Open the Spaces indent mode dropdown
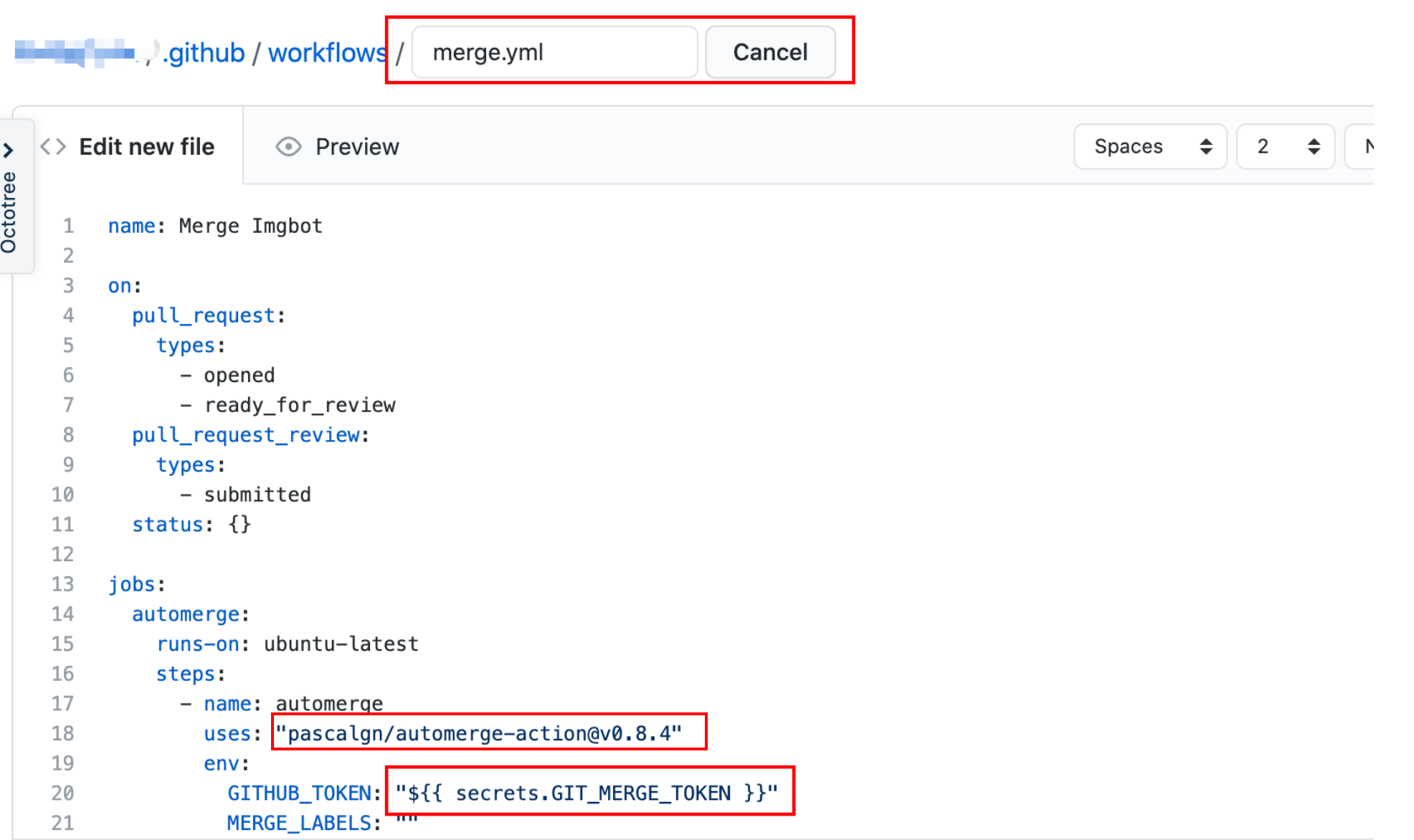Image resolution: width=1414 pixels, height=840 pixels. pyautogui.click(x=1150, y=147)
